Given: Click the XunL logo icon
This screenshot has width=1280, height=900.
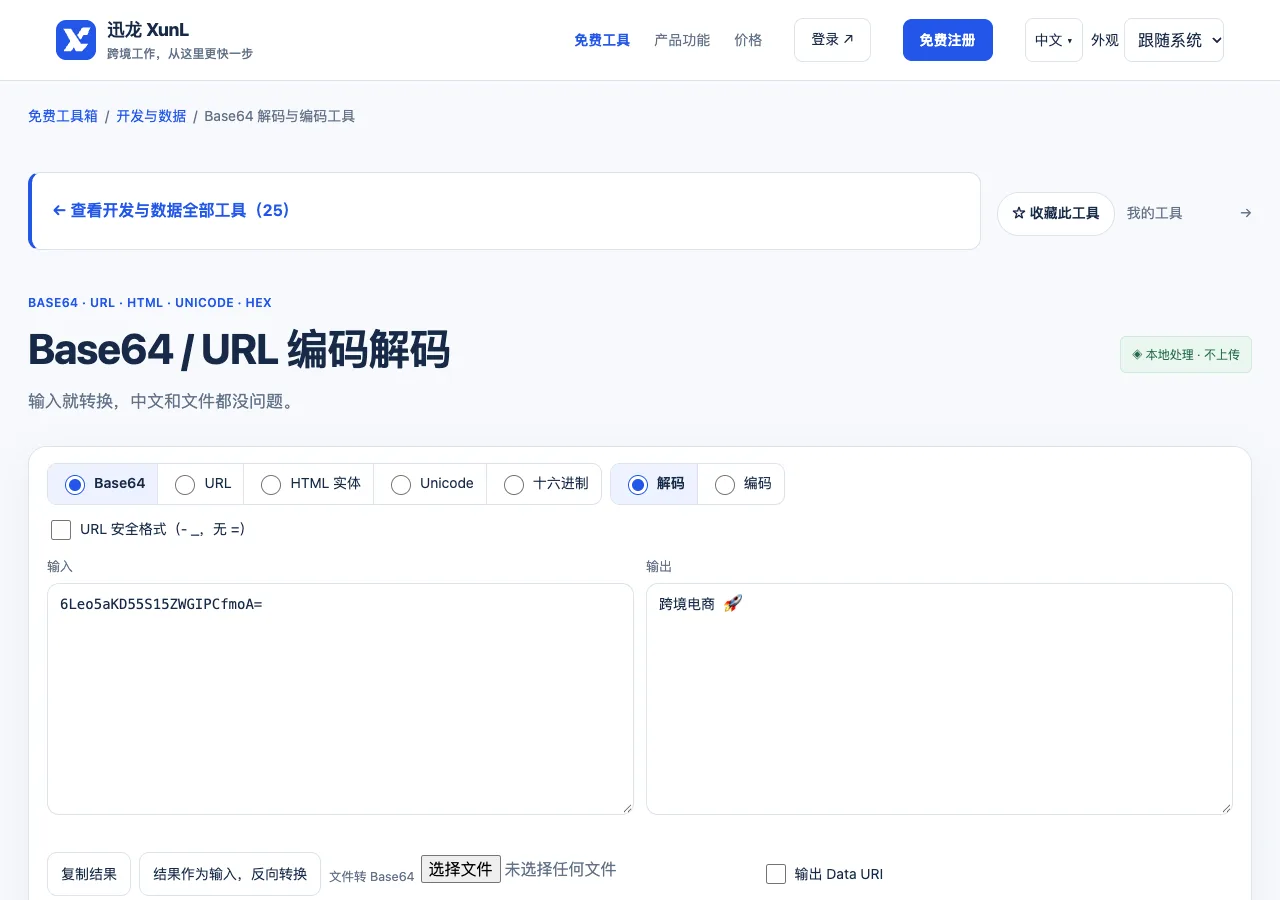Looking at the screenshot, I should [76, 40].
